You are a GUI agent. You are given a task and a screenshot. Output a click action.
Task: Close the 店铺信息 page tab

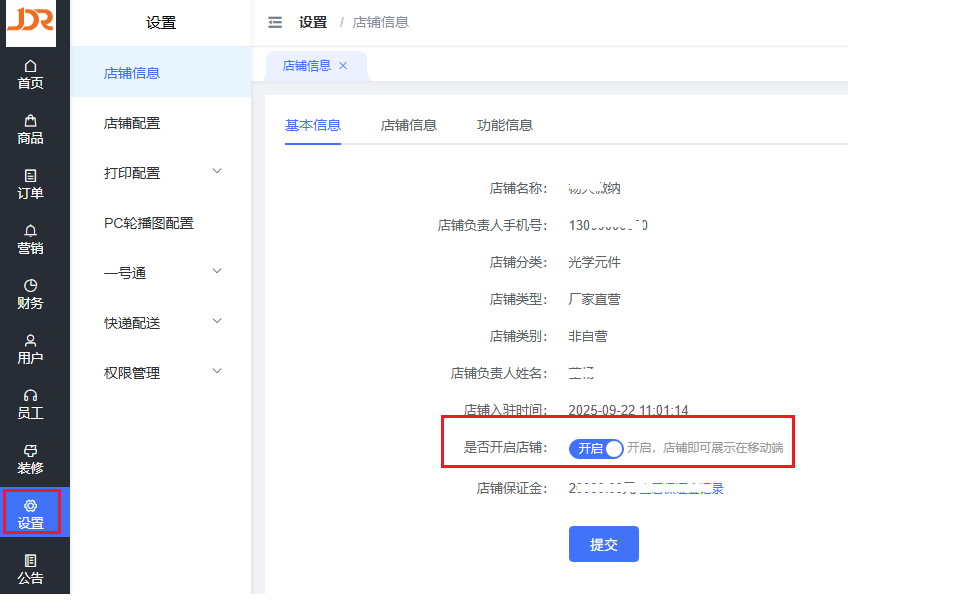pyautogui.click(x=343, y=66)
